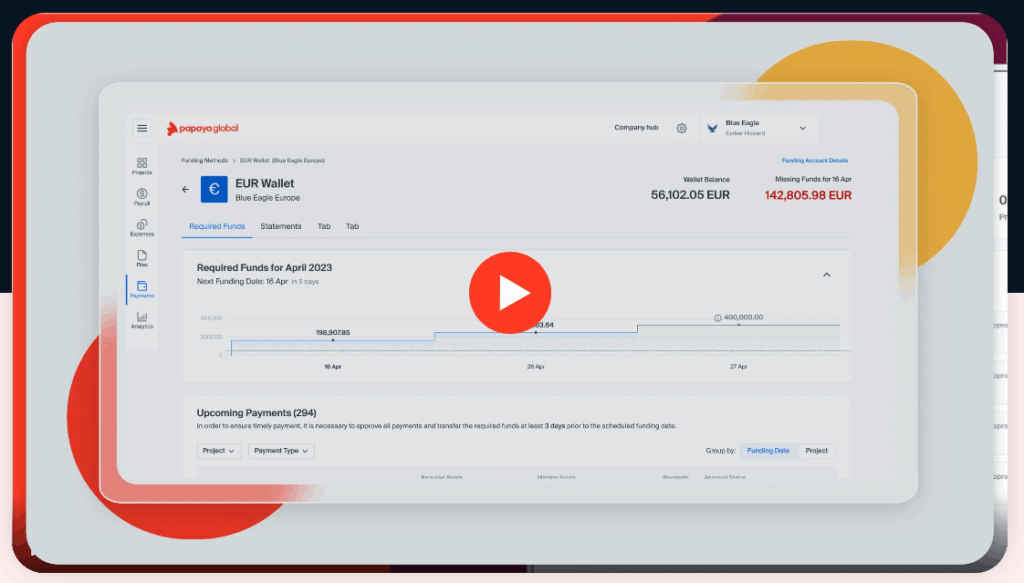Open the first Tab placeholder after Statements
The width and height of the screenshot is (1024, 583).
[x=324, y=227]
